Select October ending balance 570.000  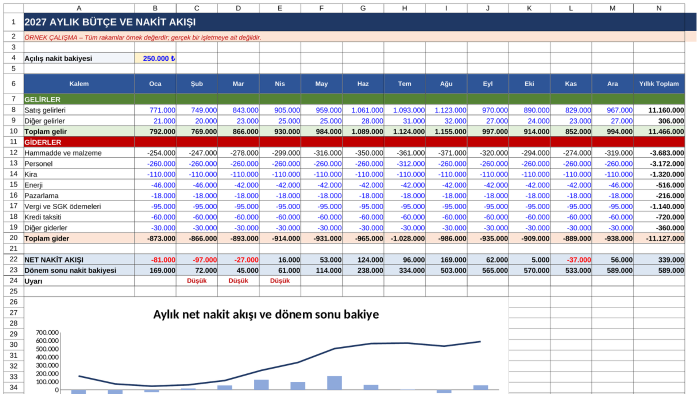pyautogui.click(x=529, y=270)
